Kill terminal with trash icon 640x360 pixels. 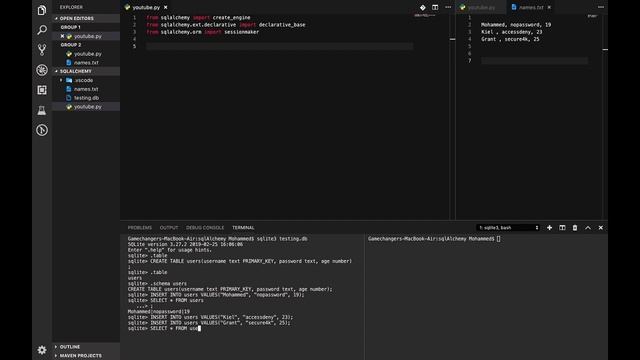tap(575, 228)
